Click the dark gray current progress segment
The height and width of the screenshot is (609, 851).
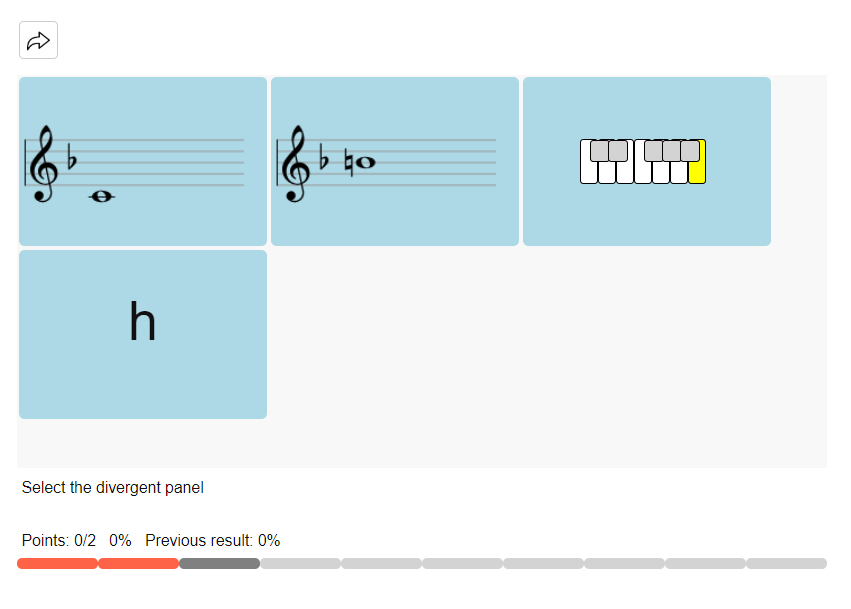219,564
